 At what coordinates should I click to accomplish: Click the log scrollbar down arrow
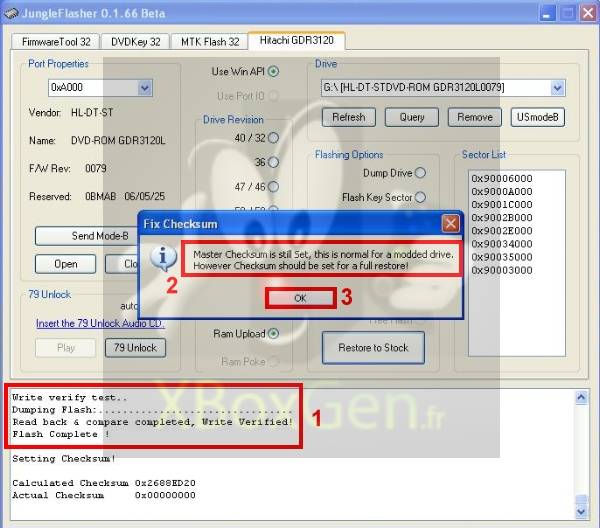coord(581,512)
